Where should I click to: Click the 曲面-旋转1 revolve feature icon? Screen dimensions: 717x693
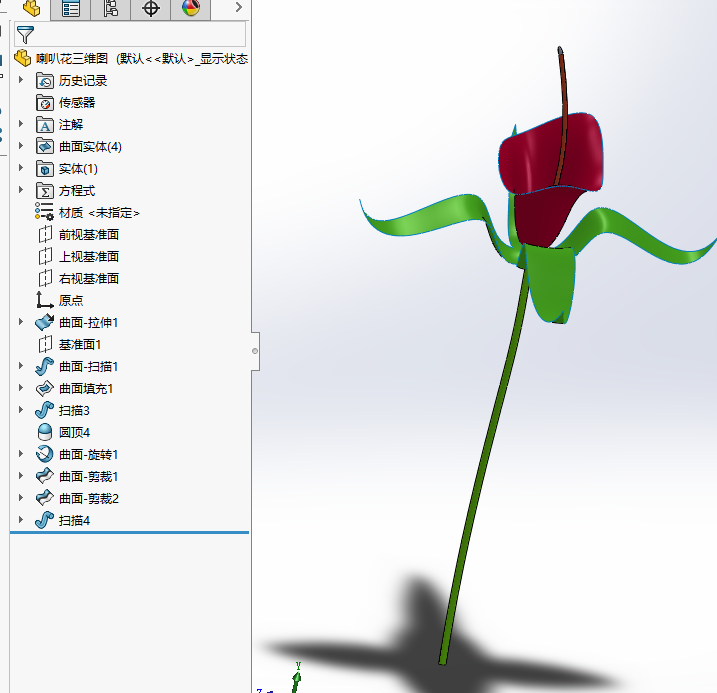tap(45, 454)
